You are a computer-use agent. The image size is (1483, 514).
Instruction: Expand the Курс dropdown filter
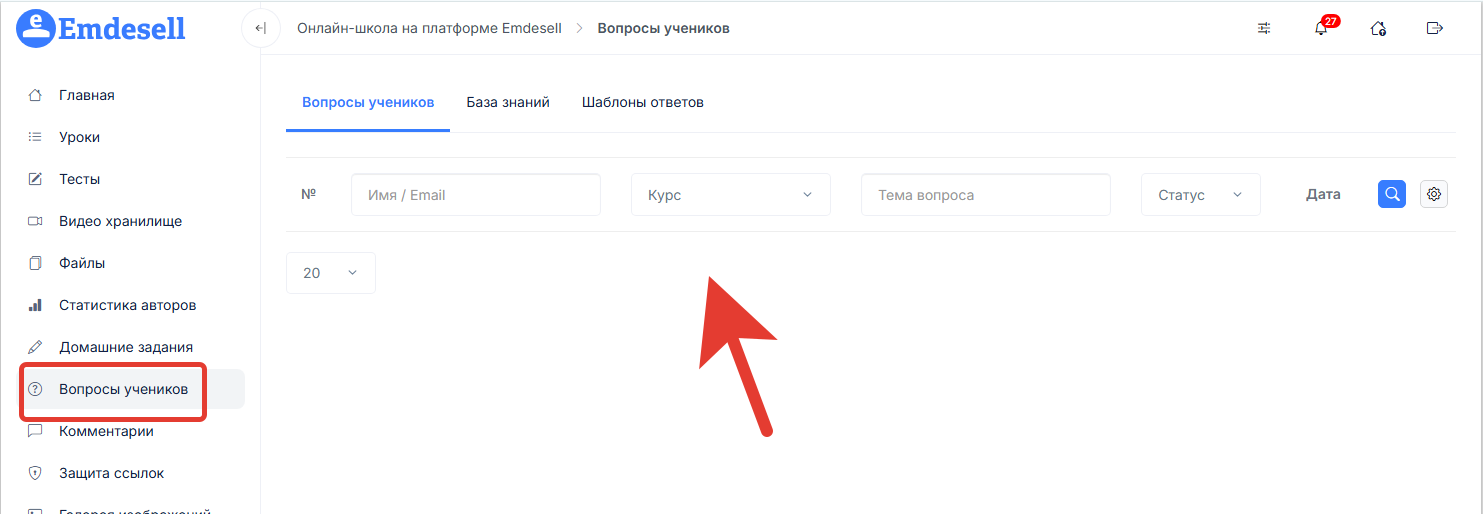click(x=730, y=195)
